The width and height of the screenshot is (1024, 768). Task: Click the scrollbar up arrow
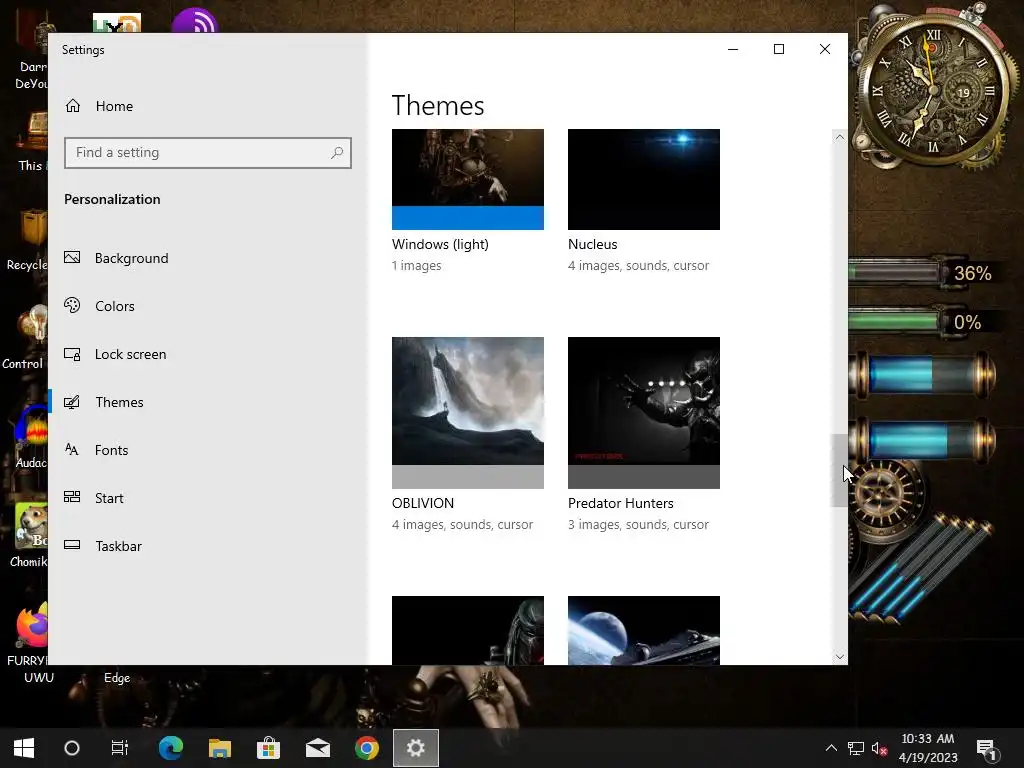[840, 137]
